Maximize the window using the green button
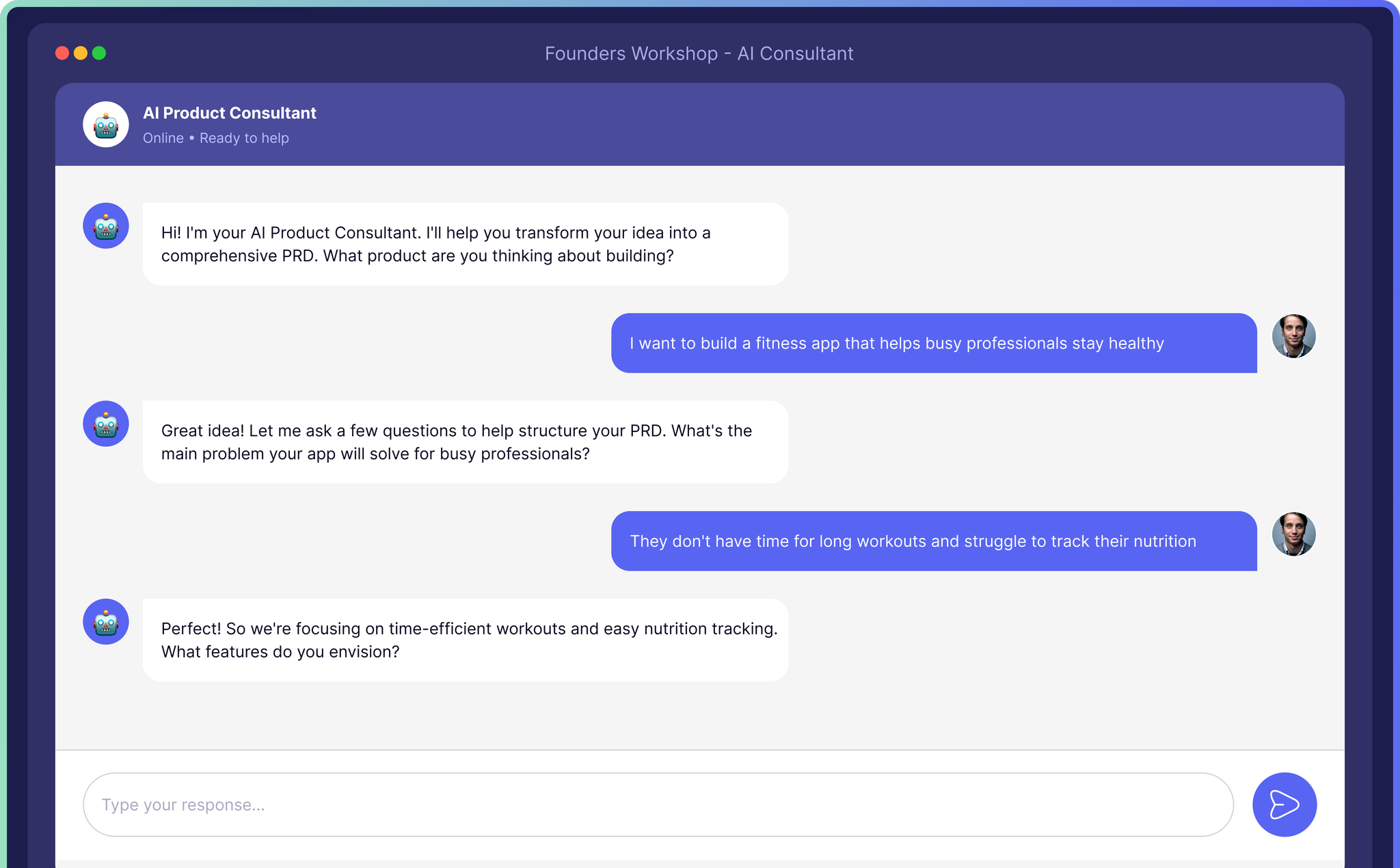 click(x=99, y=53)
